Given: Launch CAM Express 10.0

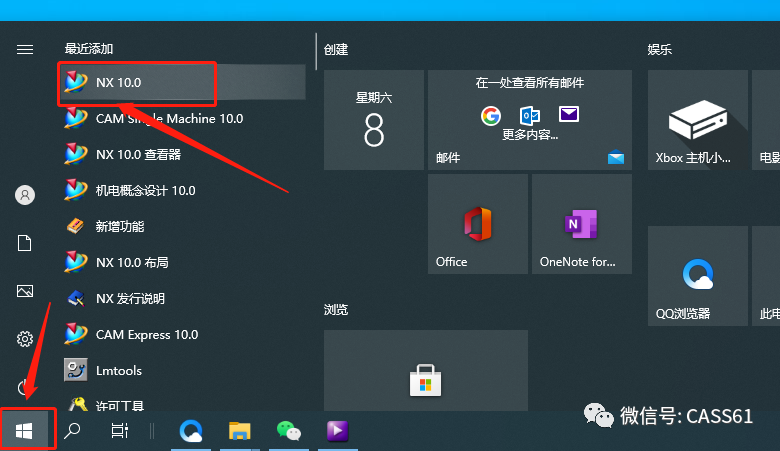Looking at the screenshot, I should click(182, 334).
